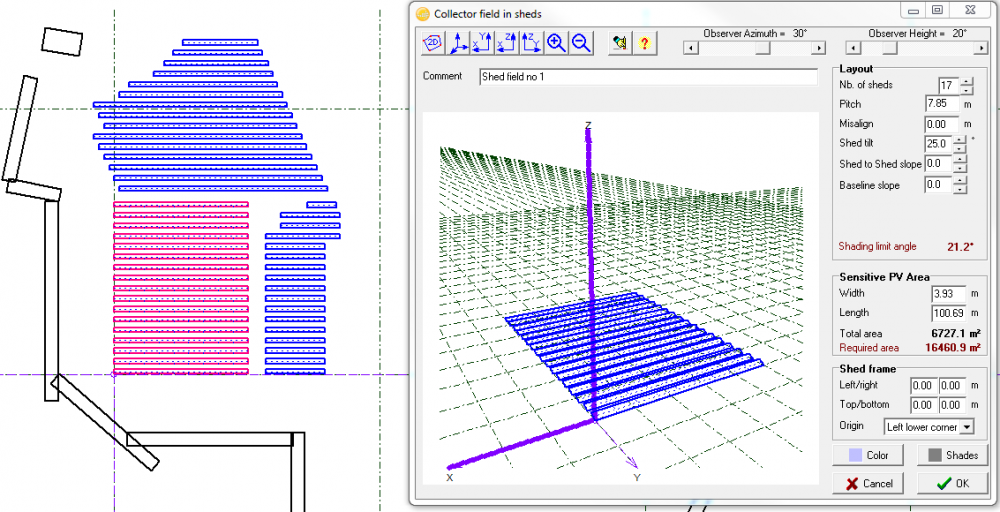Click the Observer Azimuth slider handle
The width and height of the screenshot is (1000, 512).
(763, 48)
